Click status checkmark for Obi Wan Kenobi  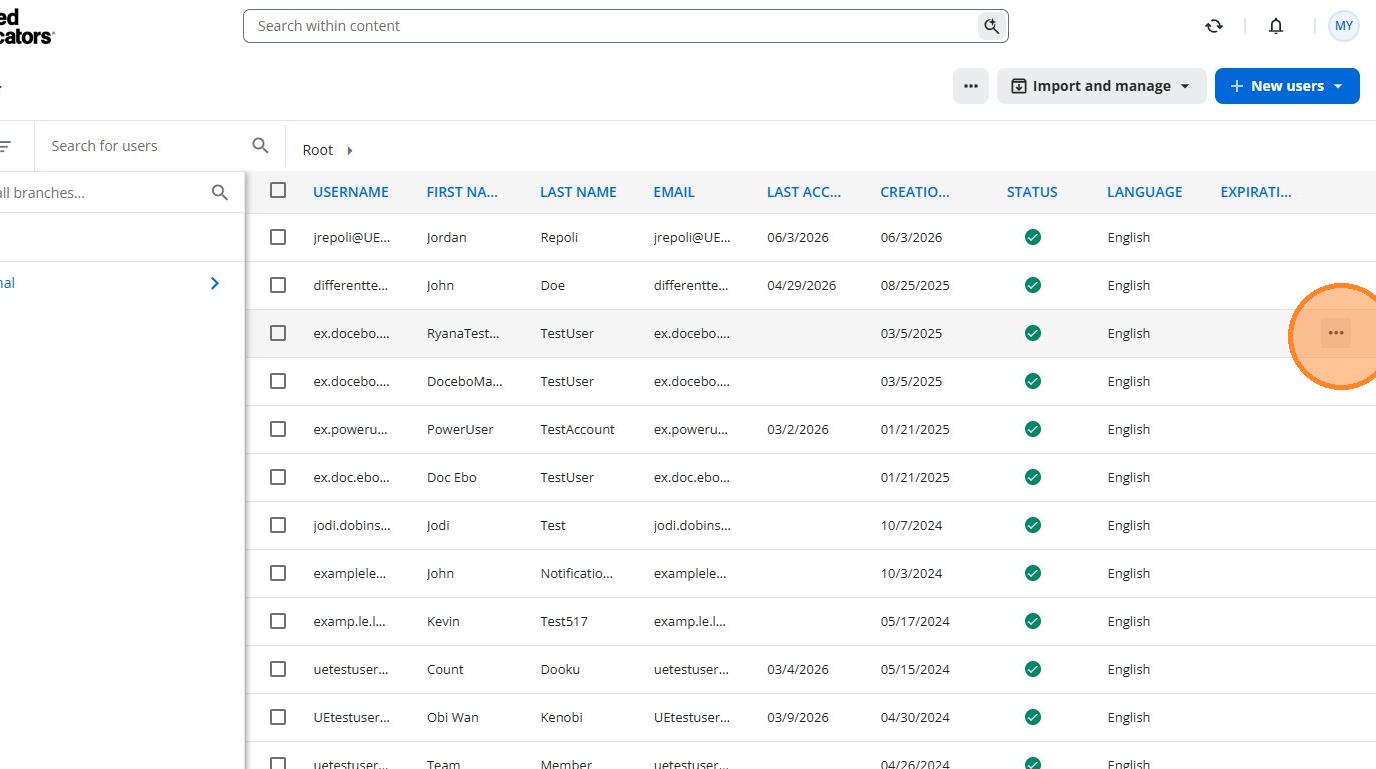(x=1033, y=717)
